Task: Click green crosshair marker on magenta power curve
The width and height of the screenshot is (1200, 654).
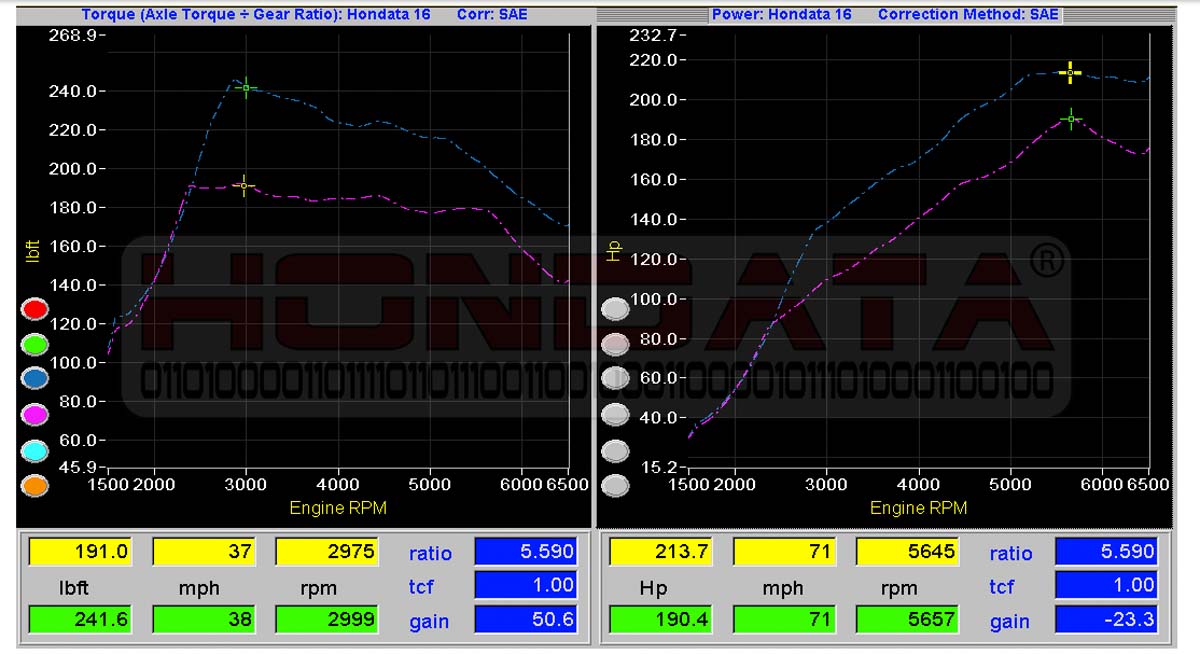Action: (1071, 119)
